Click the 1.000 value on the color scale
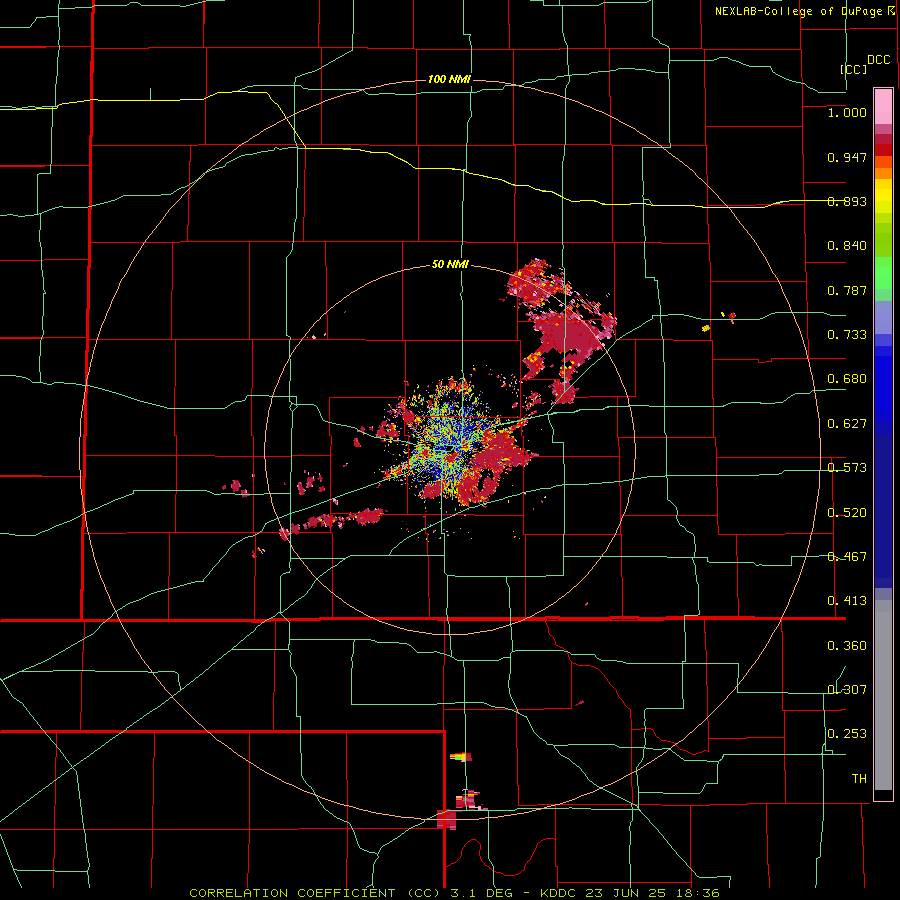900x900 pixels. tap(847, 112)
